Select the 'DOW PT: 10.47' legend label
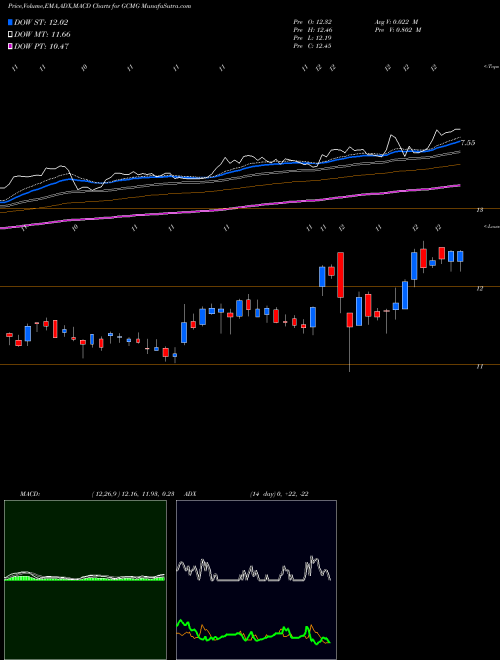The height and width of the screenshot is (660, 500). [x=41, y=46]
